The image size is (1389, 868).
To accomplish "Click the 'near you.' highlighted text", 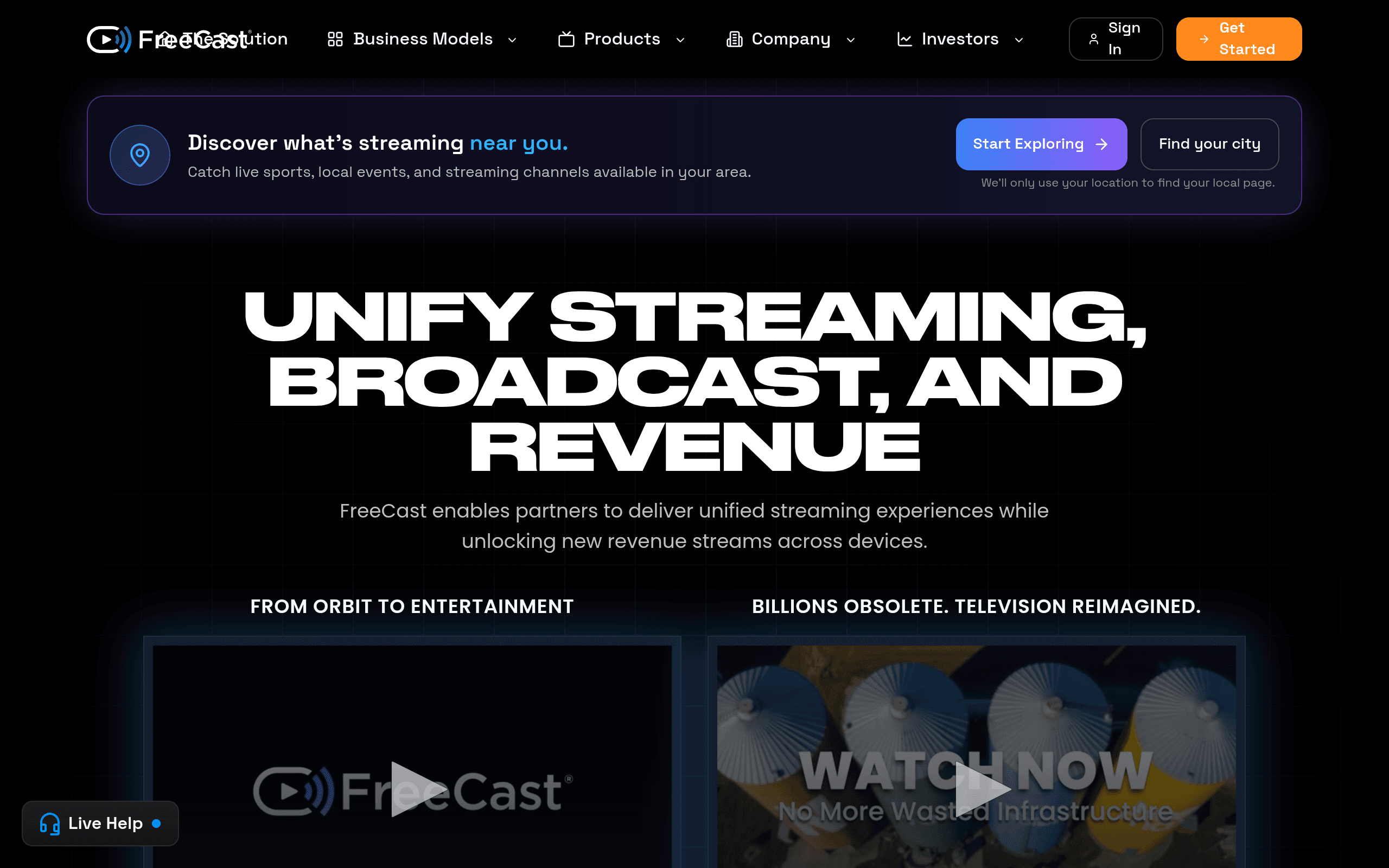I will [x=519, y=143].
